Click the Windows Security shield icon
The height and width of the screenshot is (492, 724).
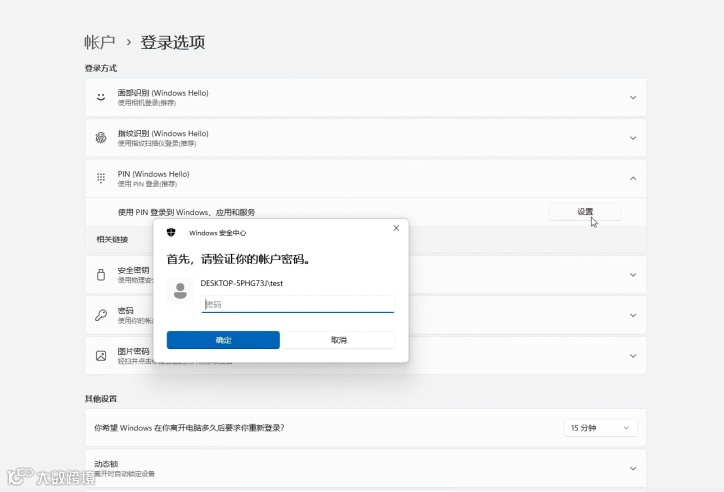tap(171, 233)
